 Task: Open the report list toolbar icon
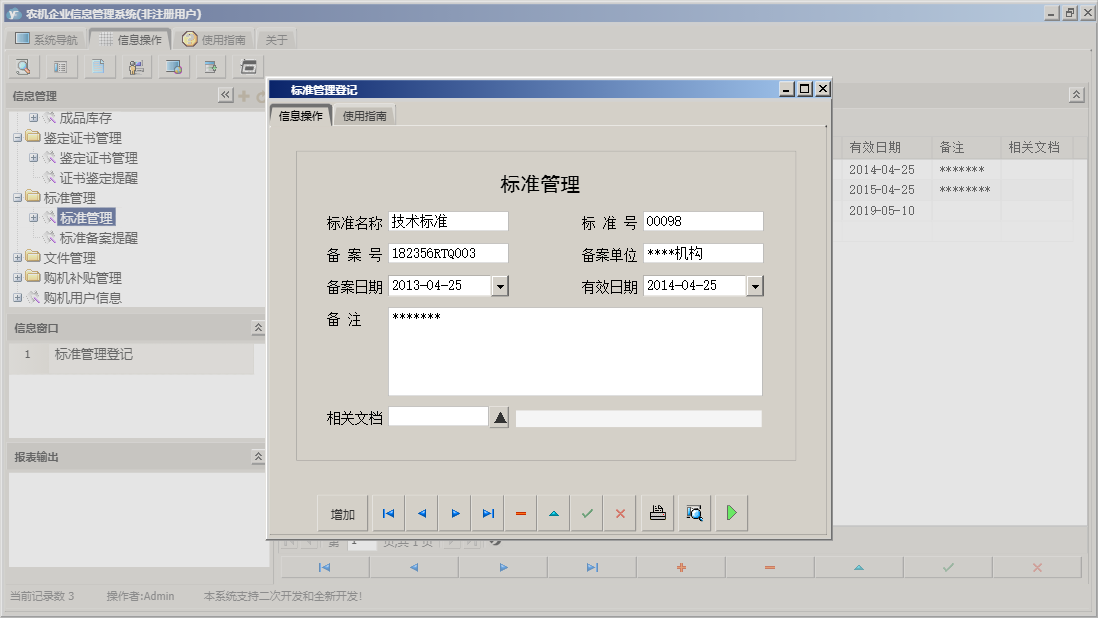click(x=60, y=66)
